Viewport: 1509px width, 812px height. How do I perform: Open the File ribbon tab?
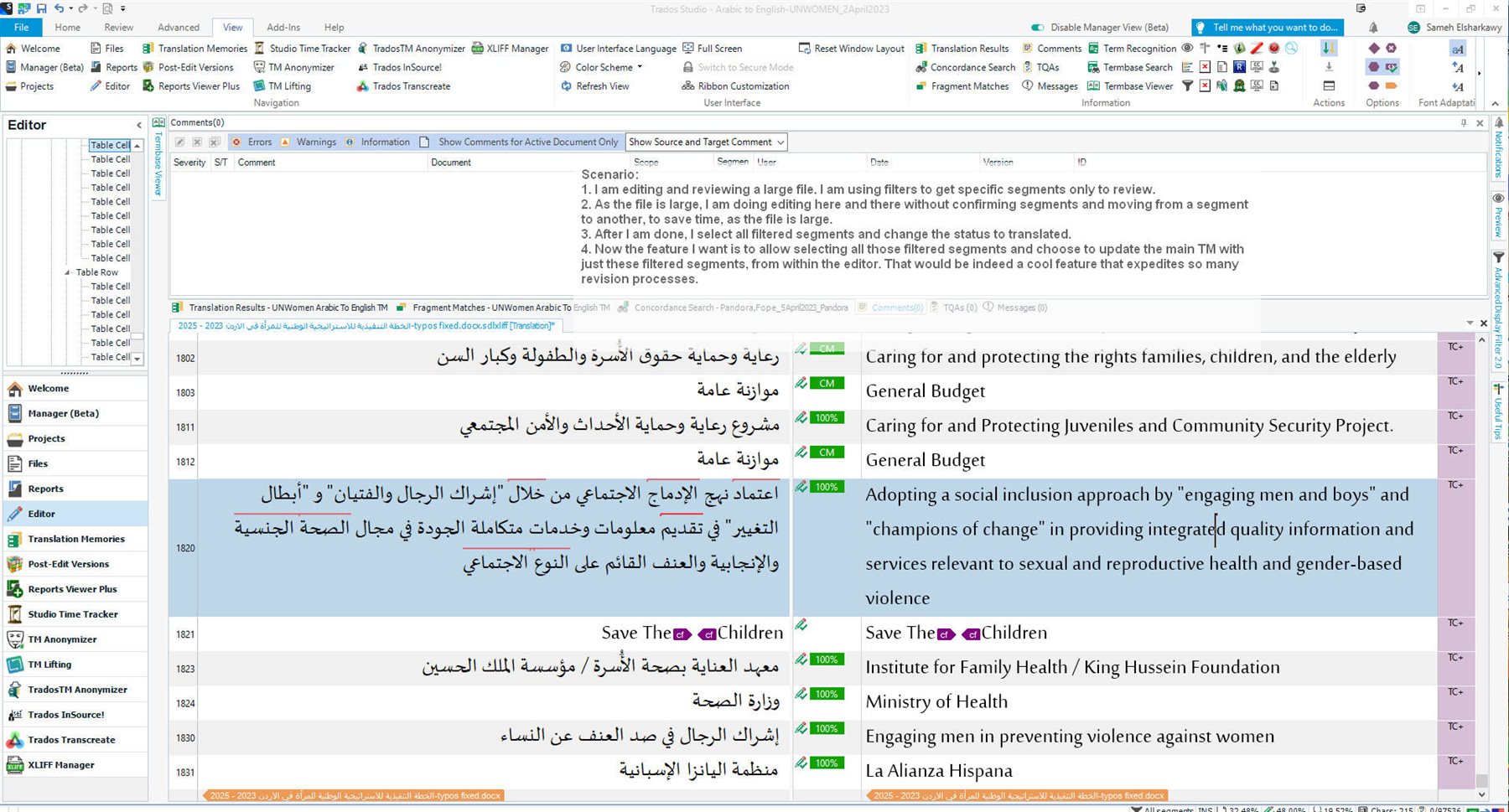point(21,28)
